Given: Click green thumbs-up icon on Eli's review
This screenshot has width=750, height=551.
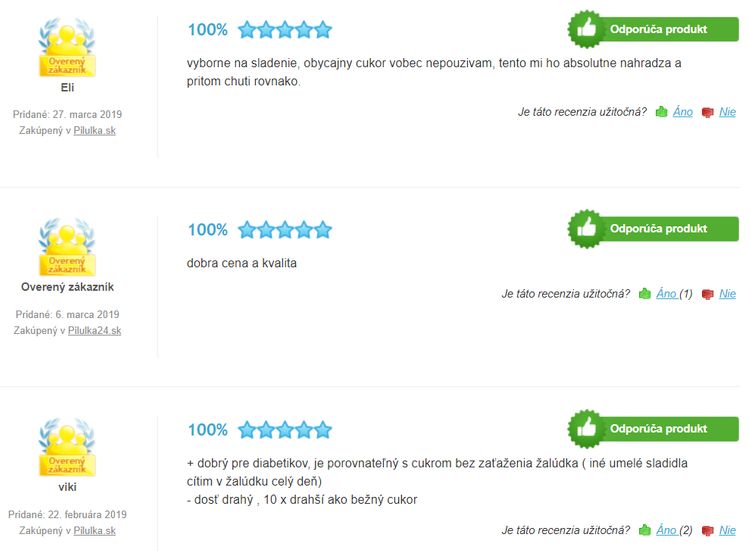Looking at the screenshot, I should click(x=662, y=112).
